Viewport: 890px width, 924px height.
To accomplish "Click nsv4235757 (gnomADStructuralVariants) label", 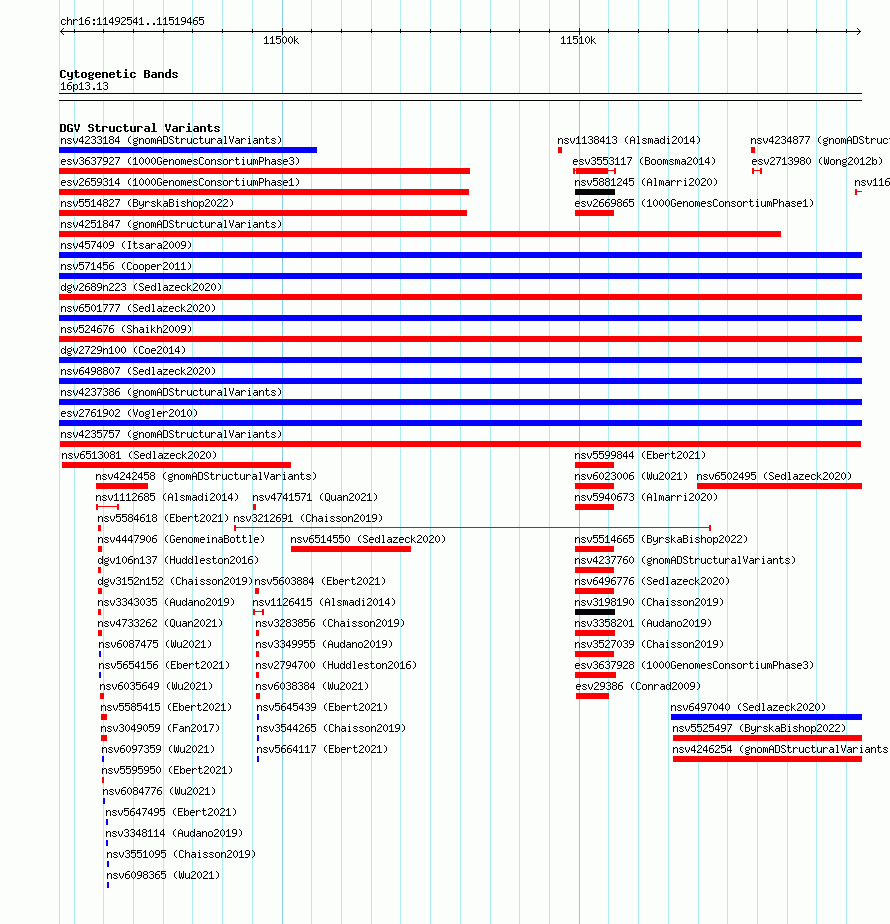I will tap(171, 434).
